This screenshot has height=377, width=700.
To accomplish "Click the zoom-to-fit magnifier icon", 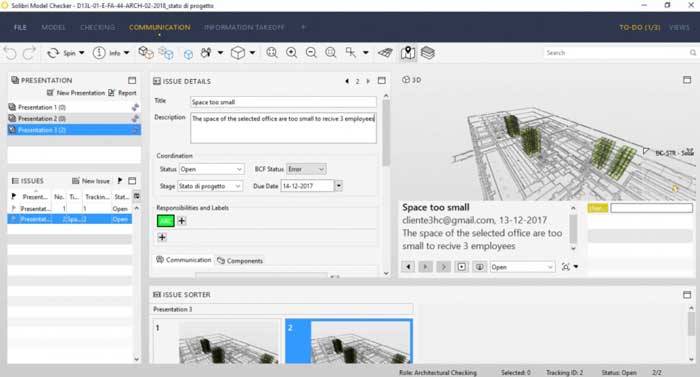I will click(x=271, y=53).
